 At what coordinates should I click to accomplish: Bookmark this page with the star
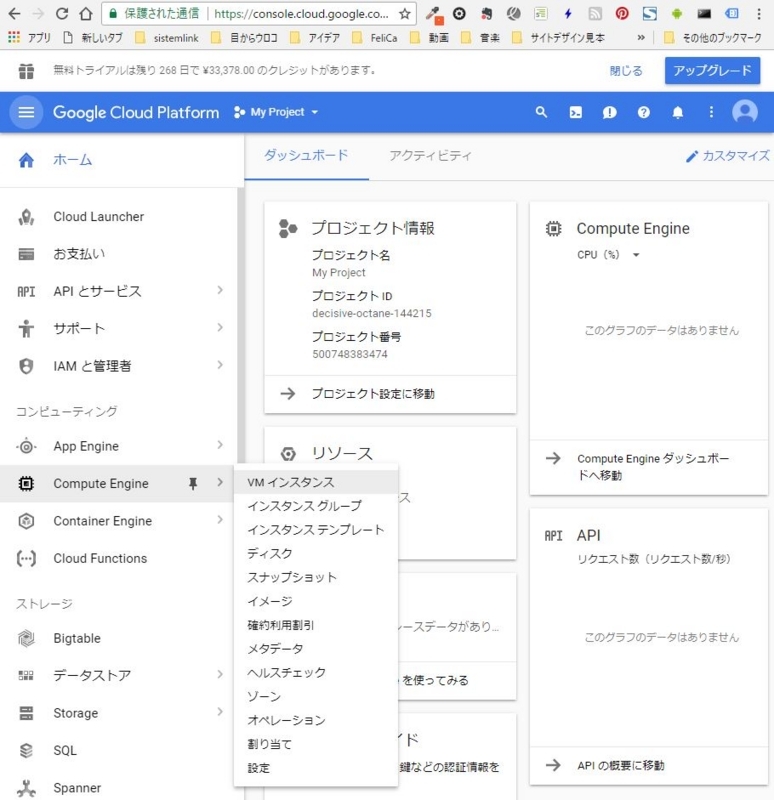(x=405, y=14)
